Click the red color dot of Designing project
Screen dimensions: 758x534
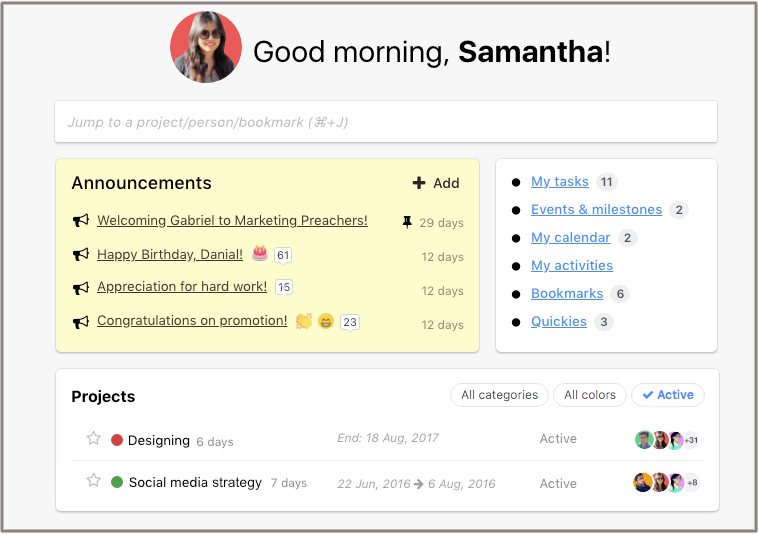click(x=117, y=440)
